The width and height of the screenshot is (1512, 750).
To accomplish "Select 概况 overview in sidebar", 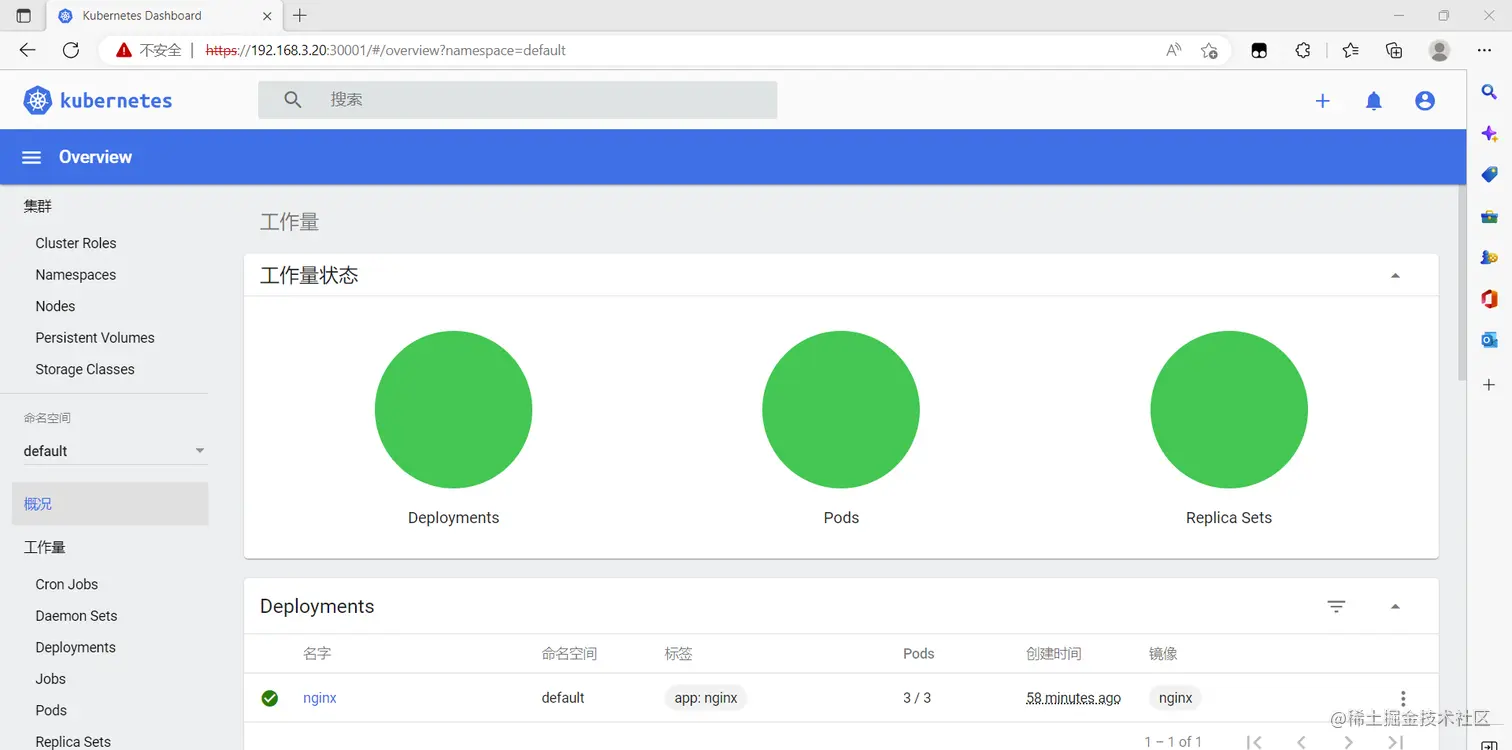I will (x=110, y=504).
